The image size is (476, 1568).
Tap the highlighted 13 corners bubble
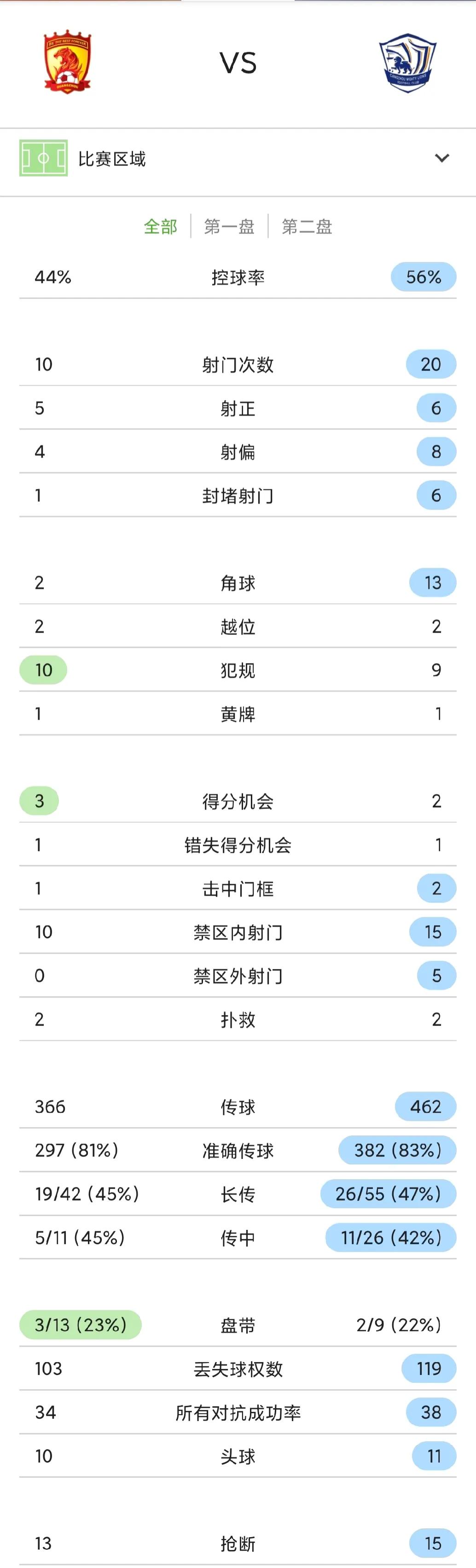(432, 582)
